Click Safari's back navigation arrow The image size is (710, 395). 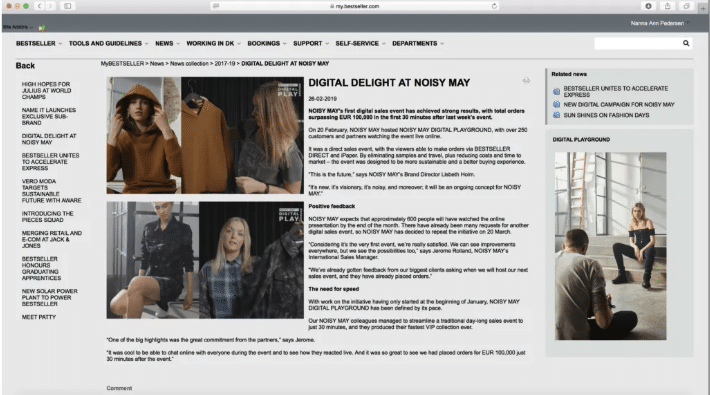(x=39, y=6)
